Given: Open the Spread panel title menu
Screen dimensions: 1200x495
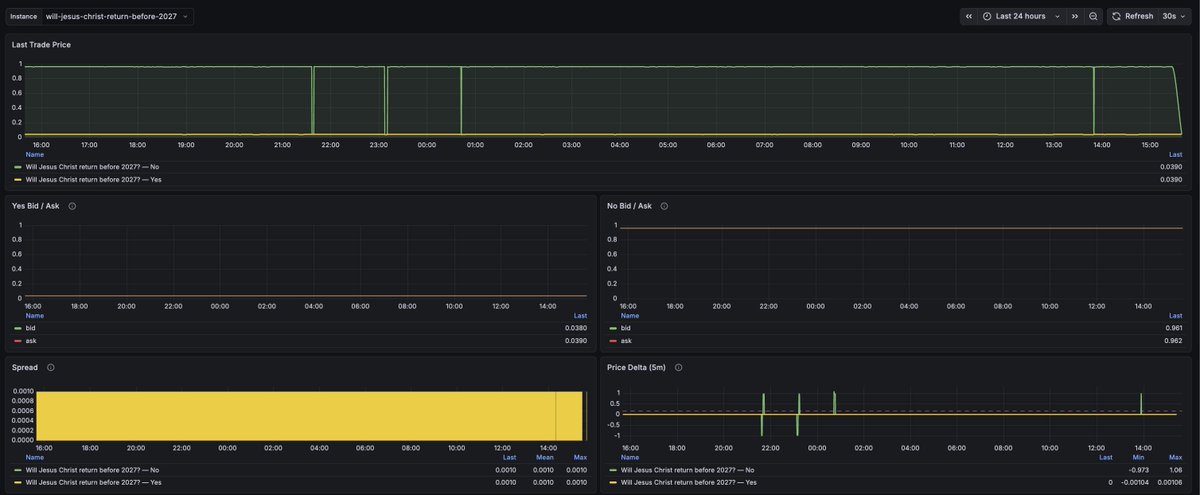Looking at the screenshot, I should point(25,367).
